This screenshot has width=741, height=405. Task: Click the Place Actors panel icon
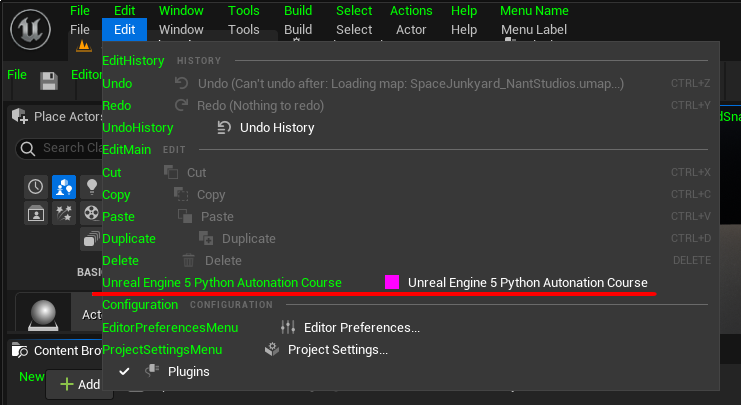pyautogui.click(x=20, y=116)
